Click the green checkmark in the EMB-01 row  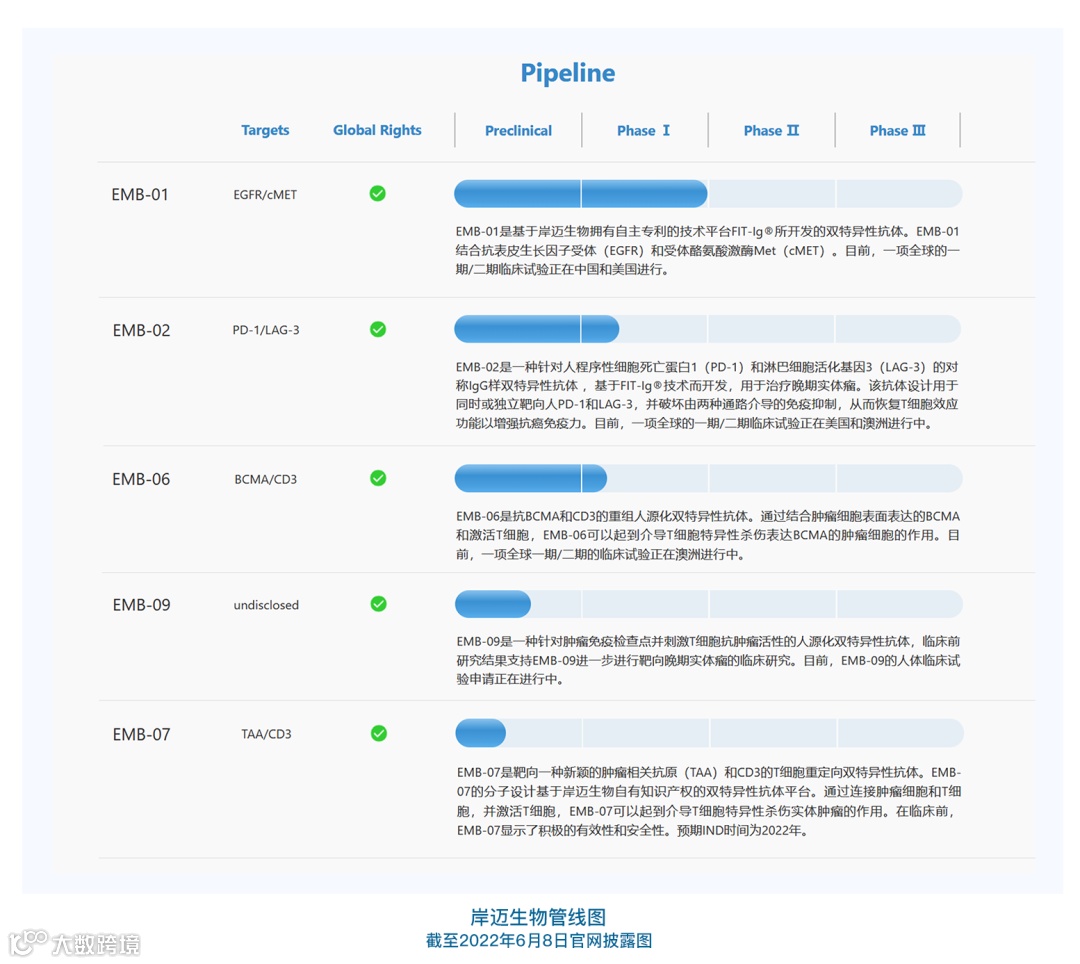click(377, 193)
